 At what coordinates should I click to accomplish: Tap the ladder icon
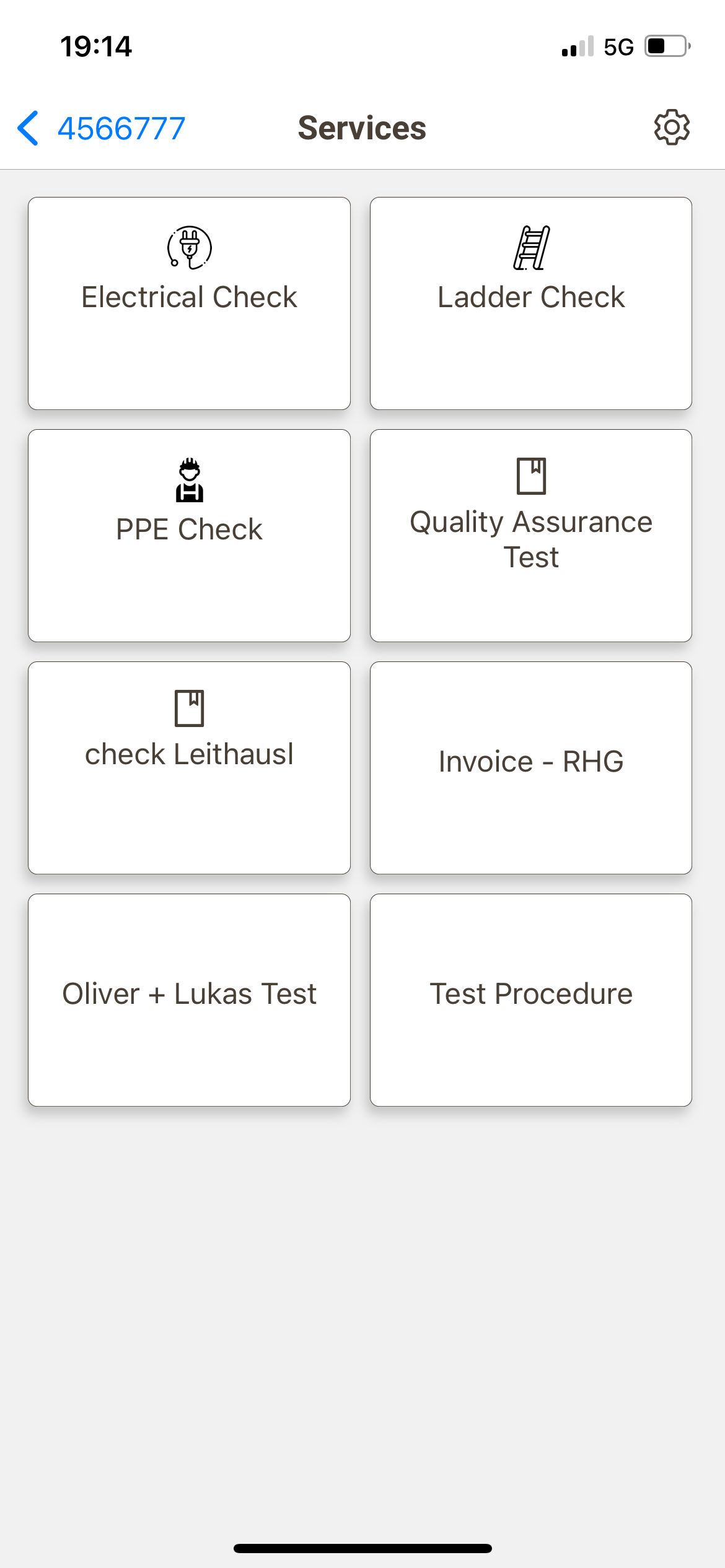coord(531,248)
